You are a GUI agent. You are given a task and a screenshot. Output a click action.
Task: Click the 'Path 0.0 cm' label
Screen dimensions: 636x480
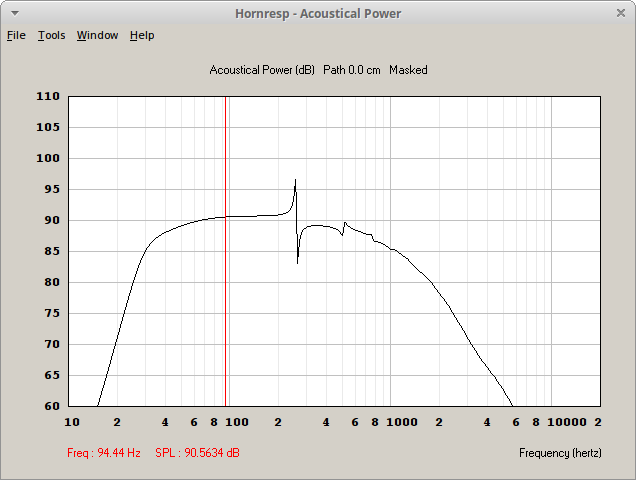352,70
